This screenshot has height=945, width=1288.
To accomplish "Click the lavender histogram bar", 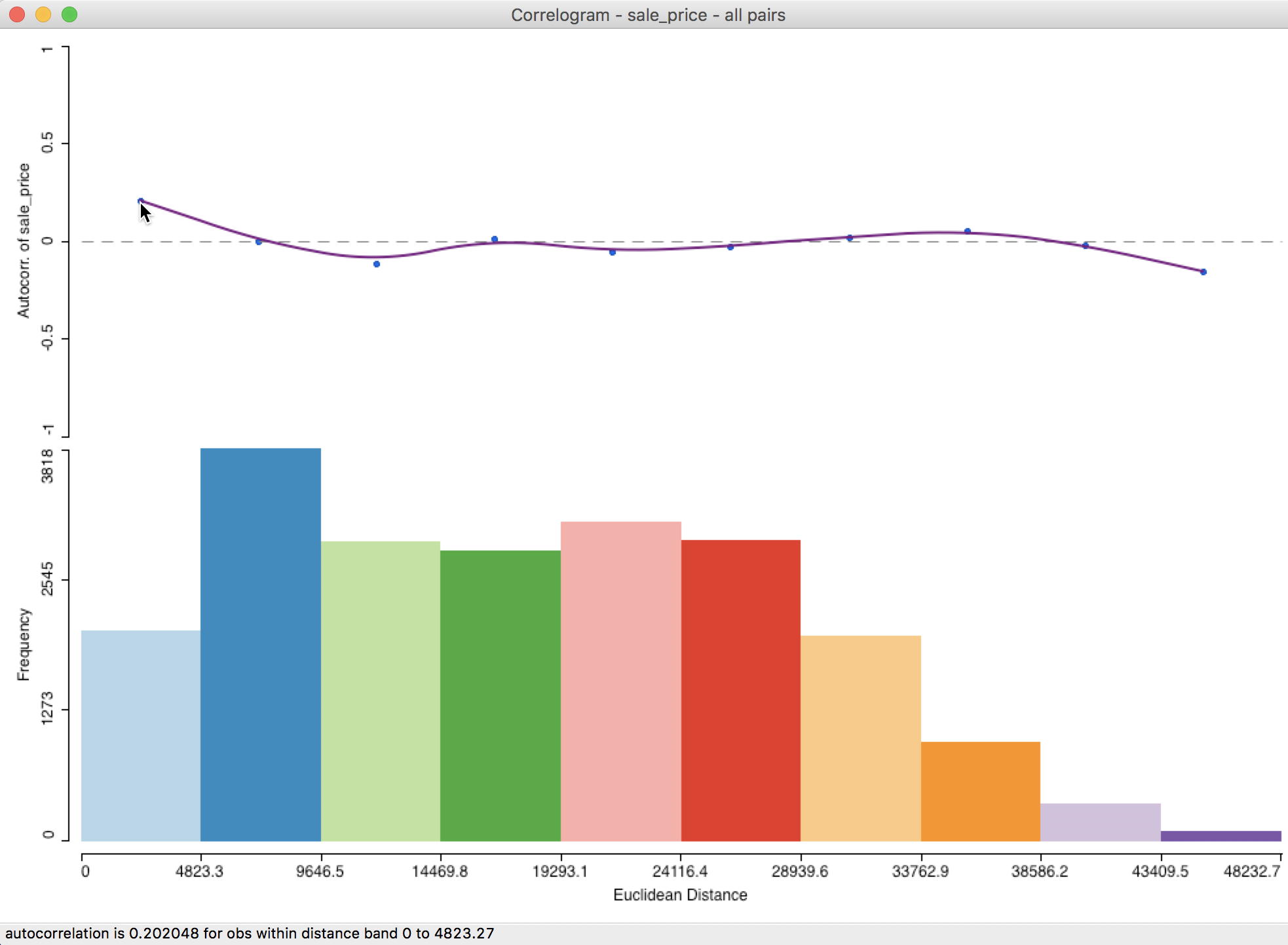I will pos(1100,822).
